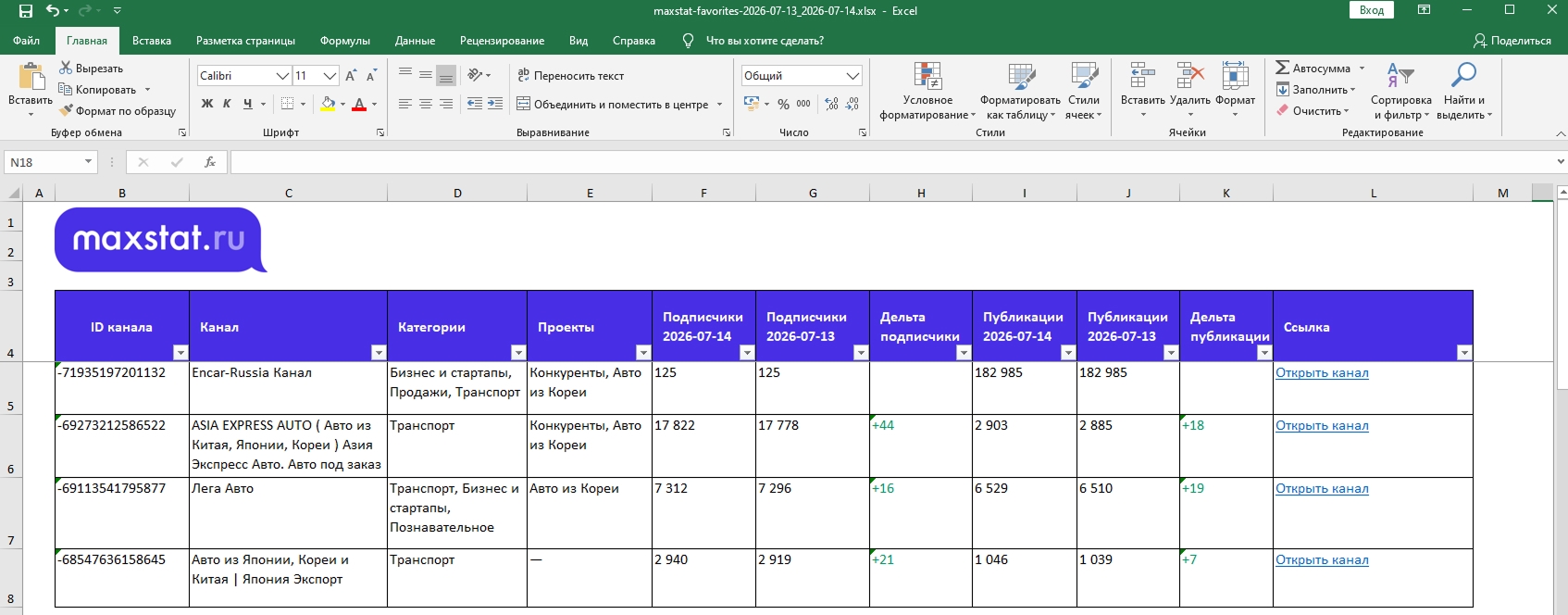The height and width of the screenshot is (615, 1568).
Task: Toggle align right
Action: 446,104
